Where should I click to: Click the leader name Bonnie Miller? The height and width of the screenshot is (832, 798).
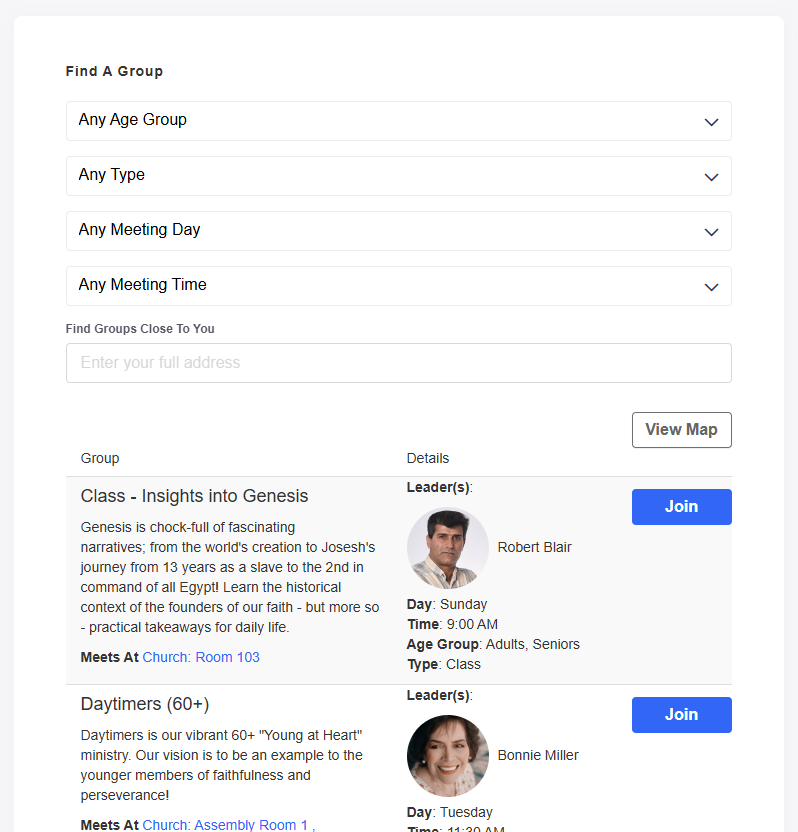click(538, 755)
